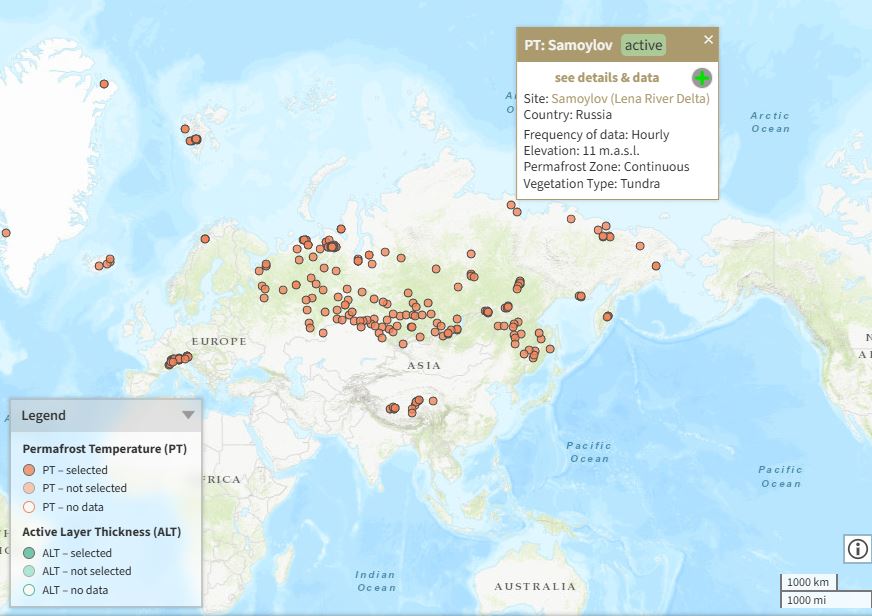Viewport: 872px width, 616px height.
Task: Click the station marker in eastern Greenland
Action: coord(104,85)
